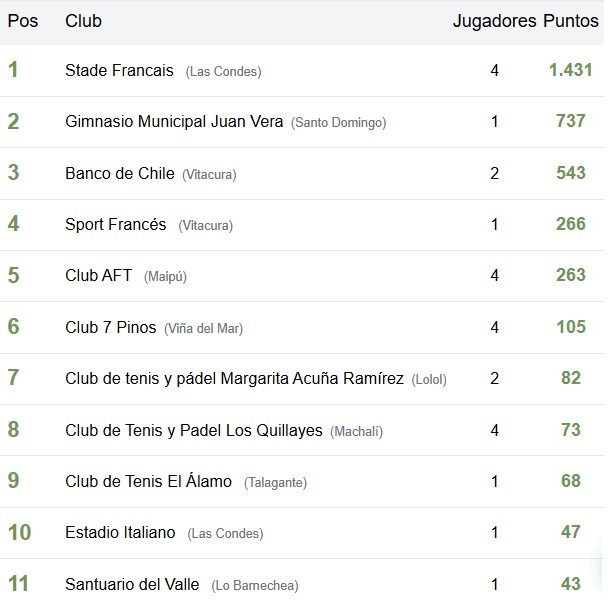
Task: Open the Stade Francais club link
Action: point(119,71)
